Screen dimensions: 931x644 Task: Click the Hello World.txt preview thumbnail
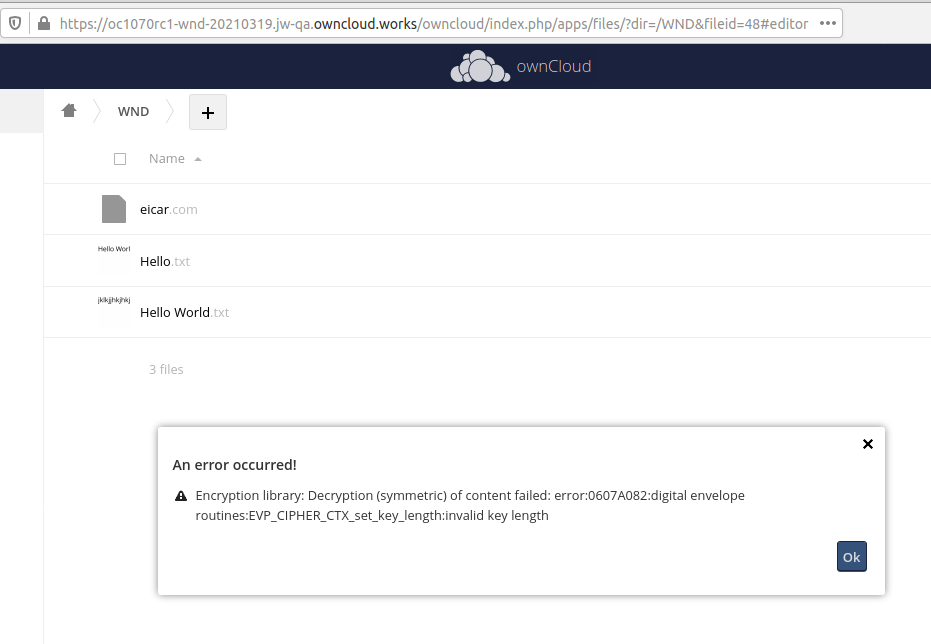pos(112,311)
